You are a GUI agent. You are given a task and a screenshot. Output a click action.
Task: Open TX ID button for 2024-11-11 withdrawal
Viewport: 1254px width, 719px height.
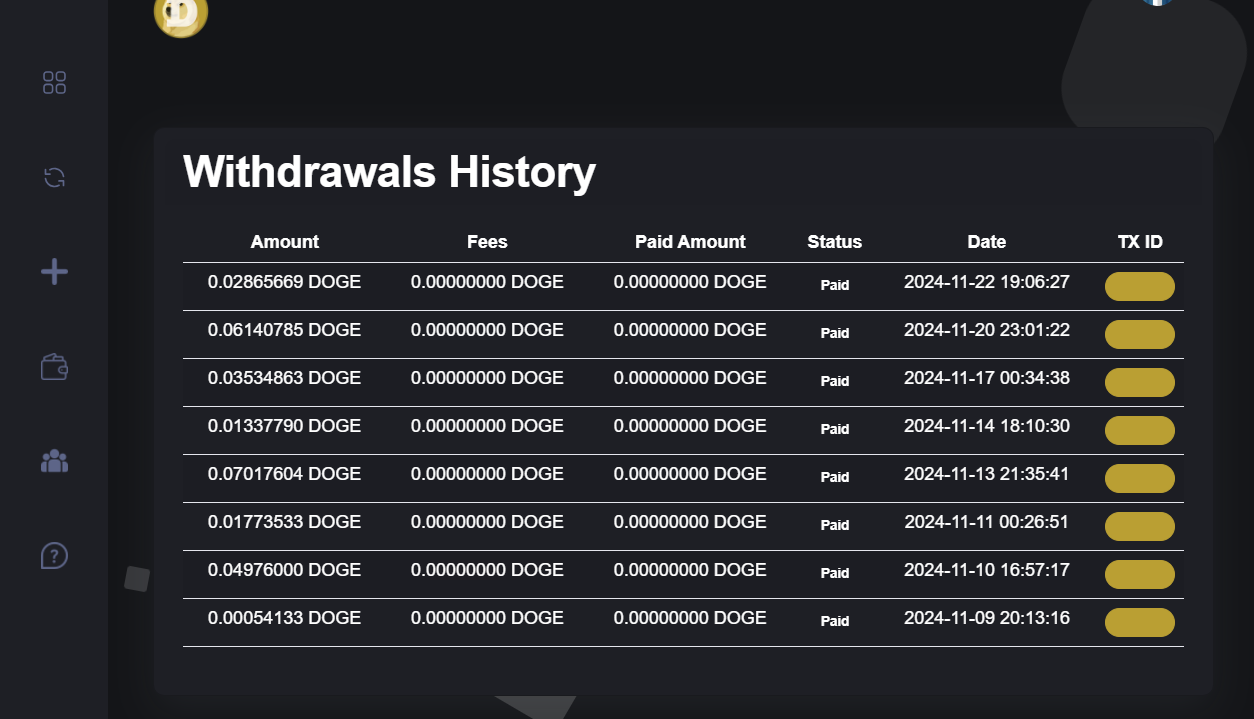tap(1139, 526)
